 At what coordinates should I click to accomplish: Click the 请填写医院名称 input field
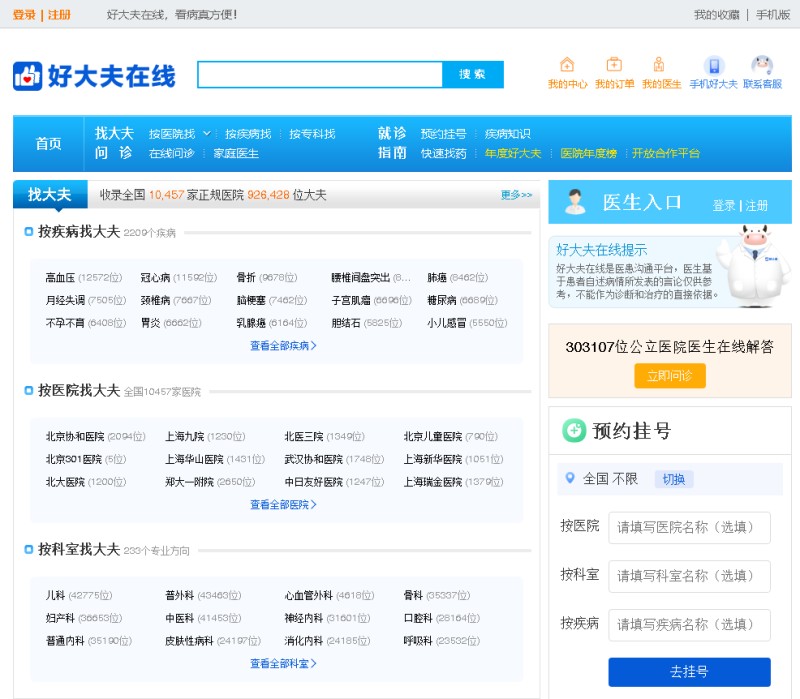689,528
